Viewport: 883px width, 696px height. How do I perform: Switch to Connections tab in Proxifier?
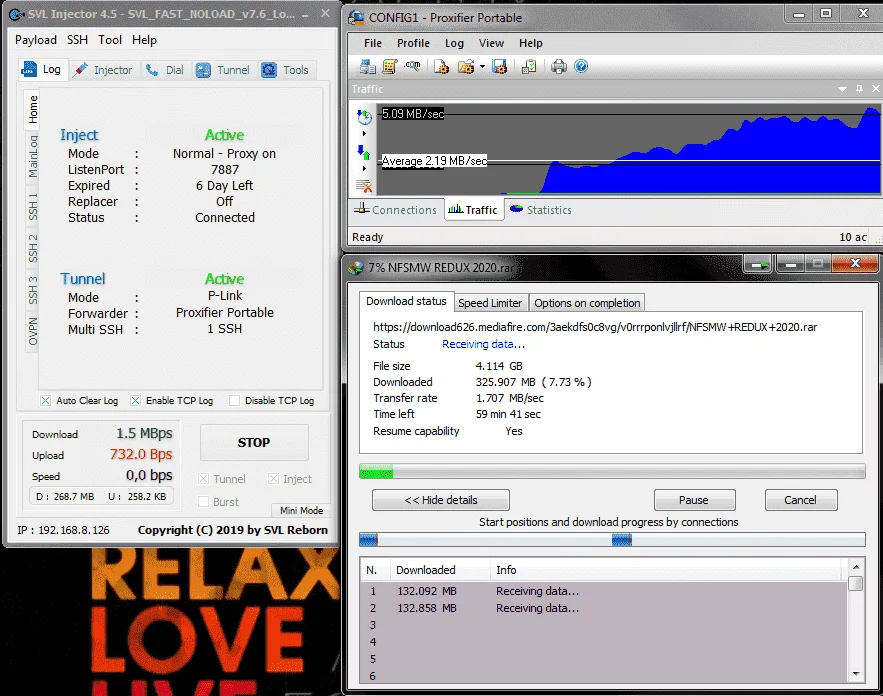tap(395, 209)
